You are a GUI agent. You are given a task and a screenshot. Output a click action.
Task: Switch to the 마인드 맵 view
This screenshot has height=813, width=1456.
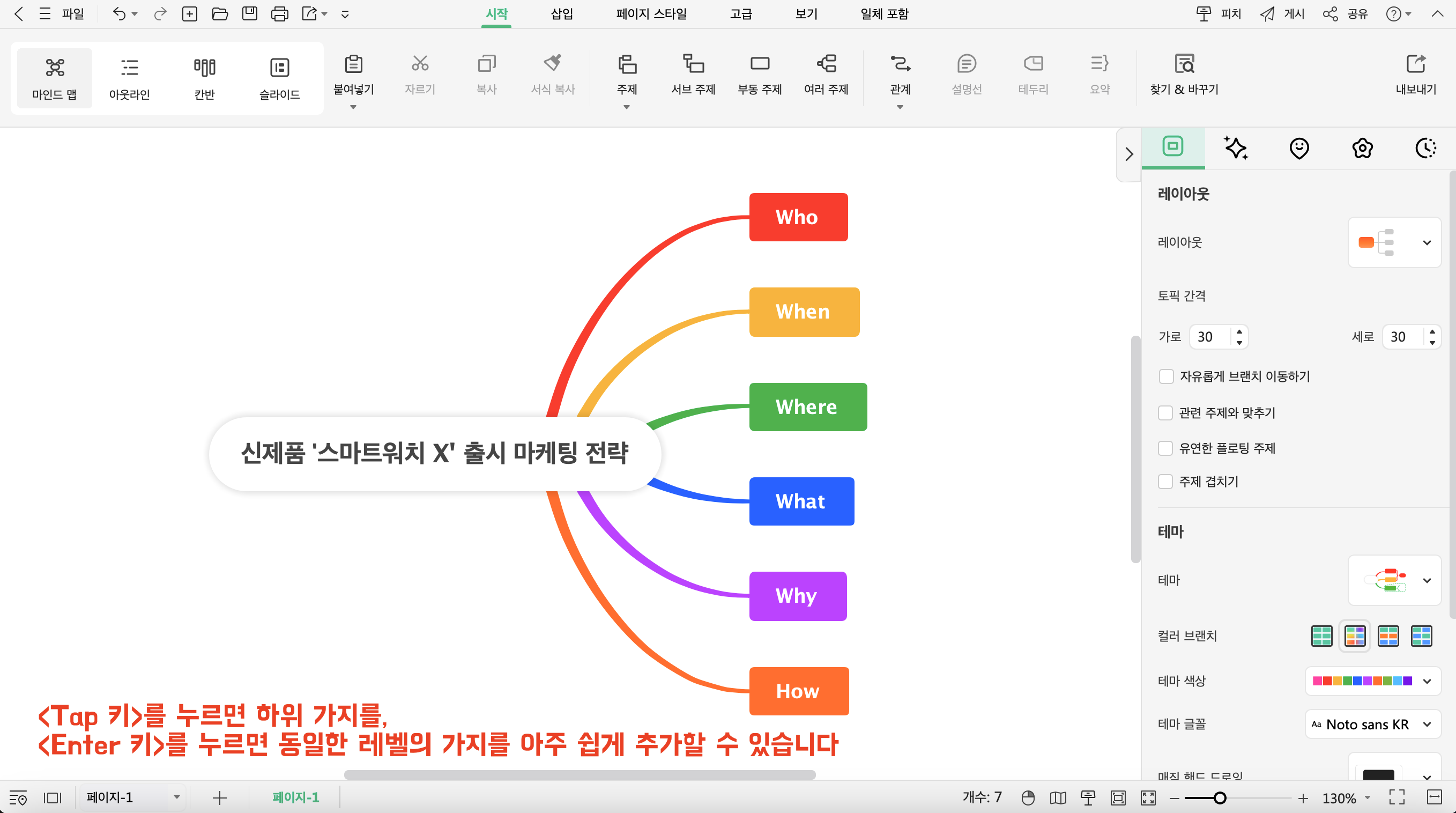tap(54, 78)
